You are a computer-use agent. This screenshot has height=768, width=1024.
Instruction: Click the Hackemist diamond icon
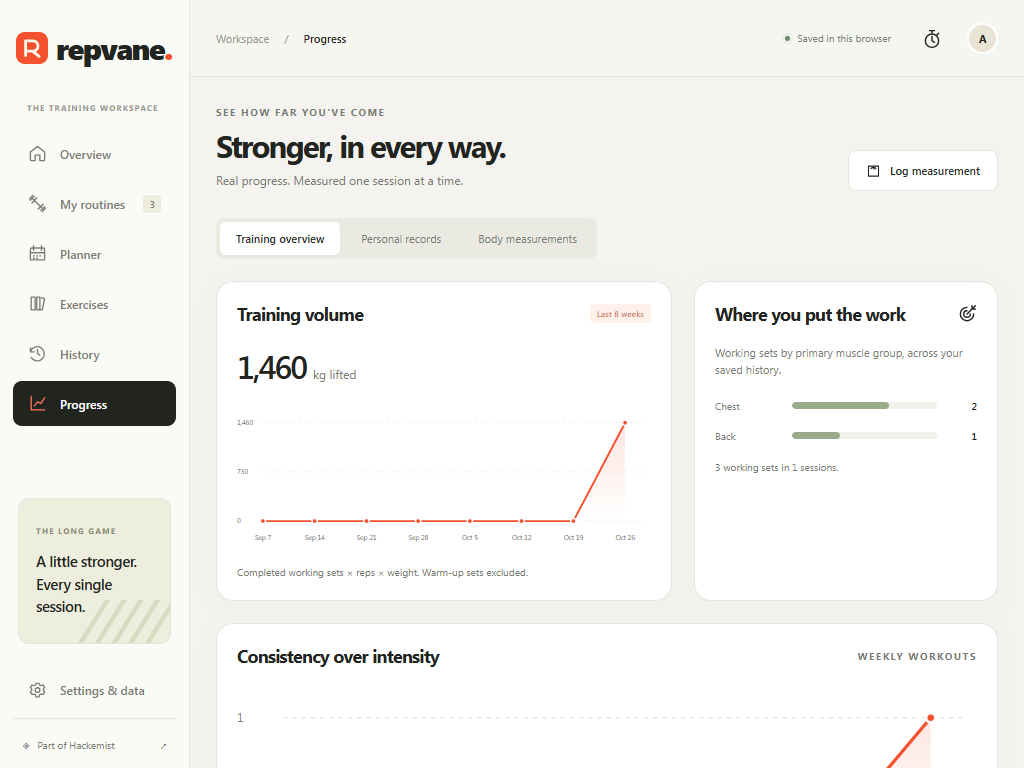(26, 746)
